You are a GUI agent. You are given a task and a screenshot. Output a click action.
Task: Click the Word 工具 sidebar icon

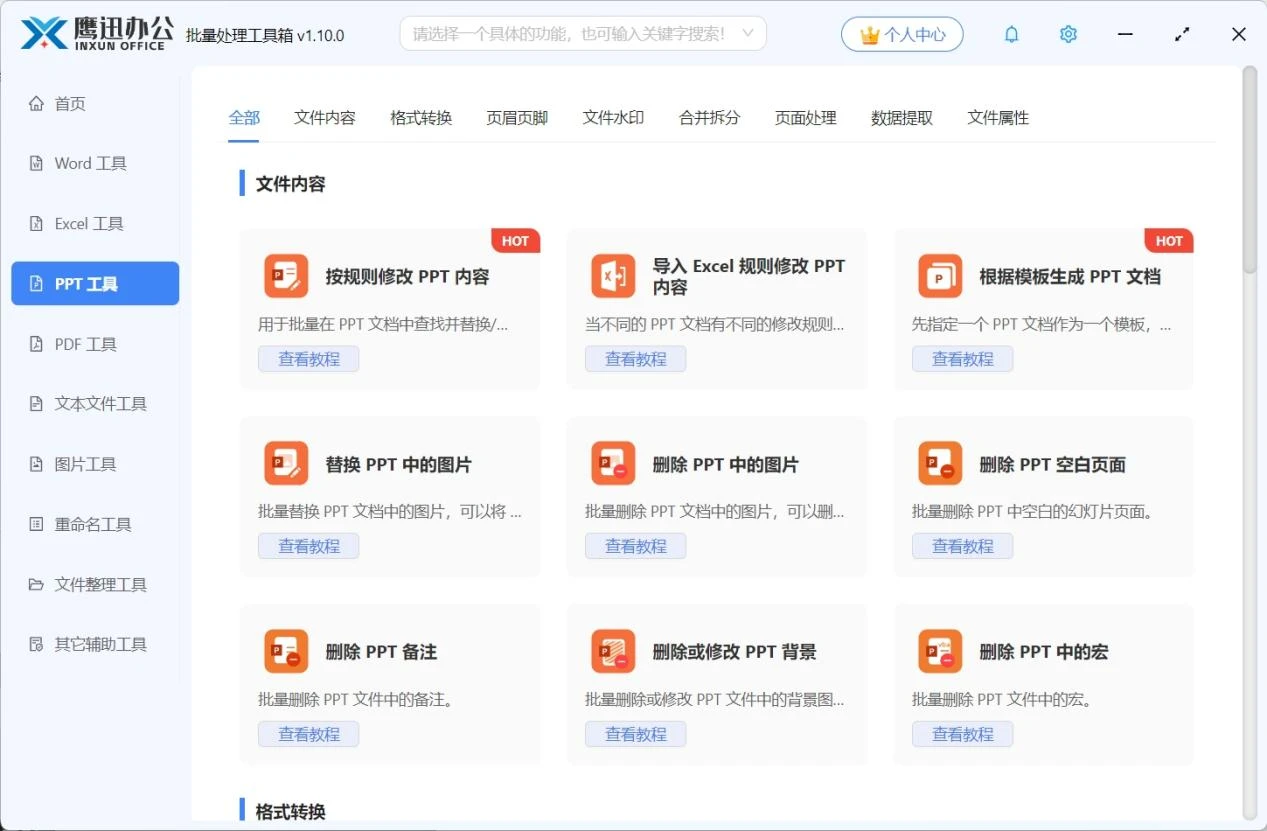coord(37,163)
